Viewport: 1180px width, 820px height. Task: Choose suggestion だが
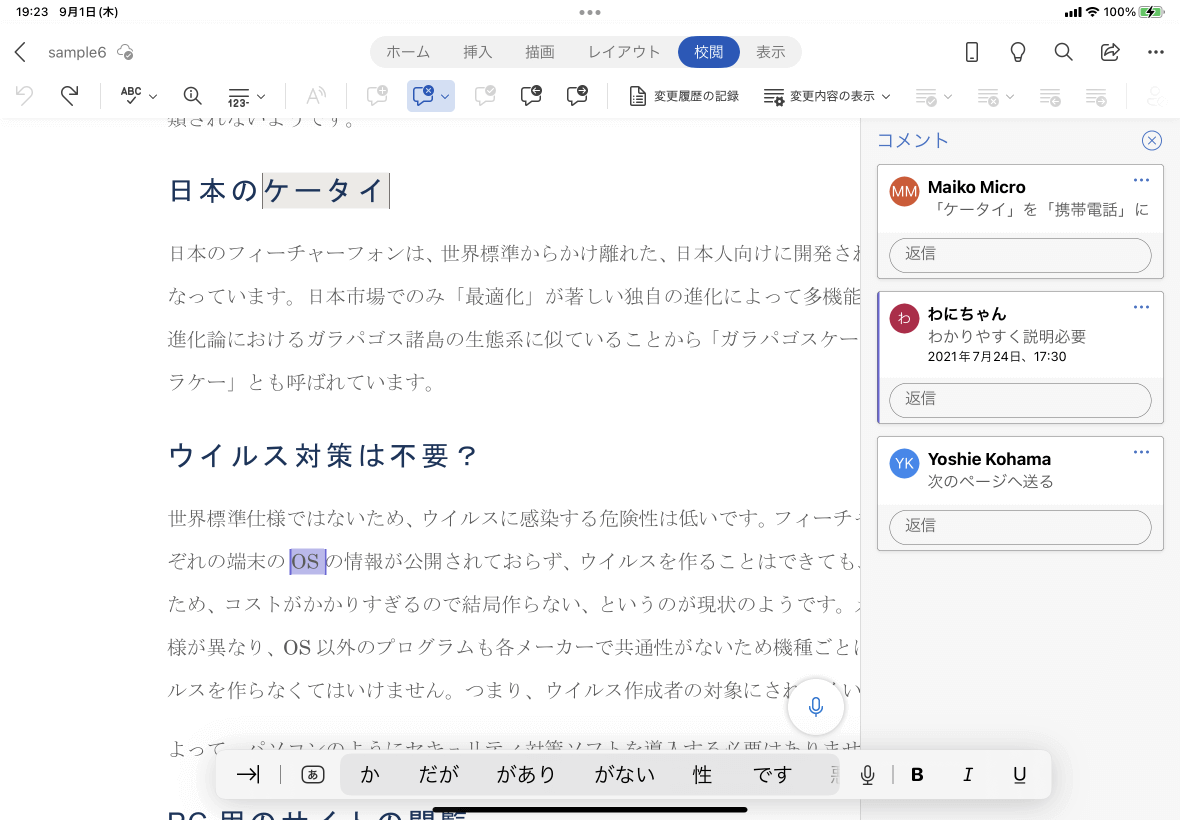tap(439, 775)
